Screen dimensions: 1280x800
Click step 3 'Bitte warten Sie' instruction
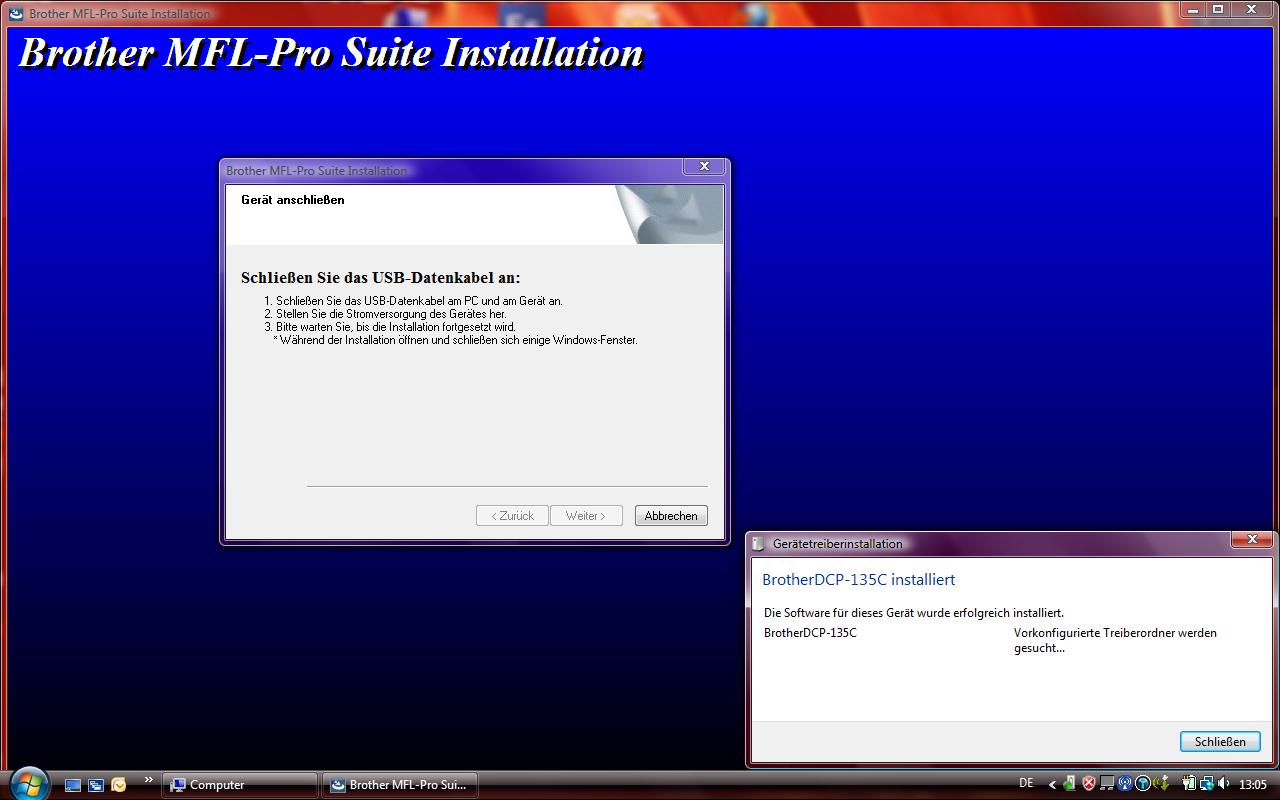tap(390, 327)
